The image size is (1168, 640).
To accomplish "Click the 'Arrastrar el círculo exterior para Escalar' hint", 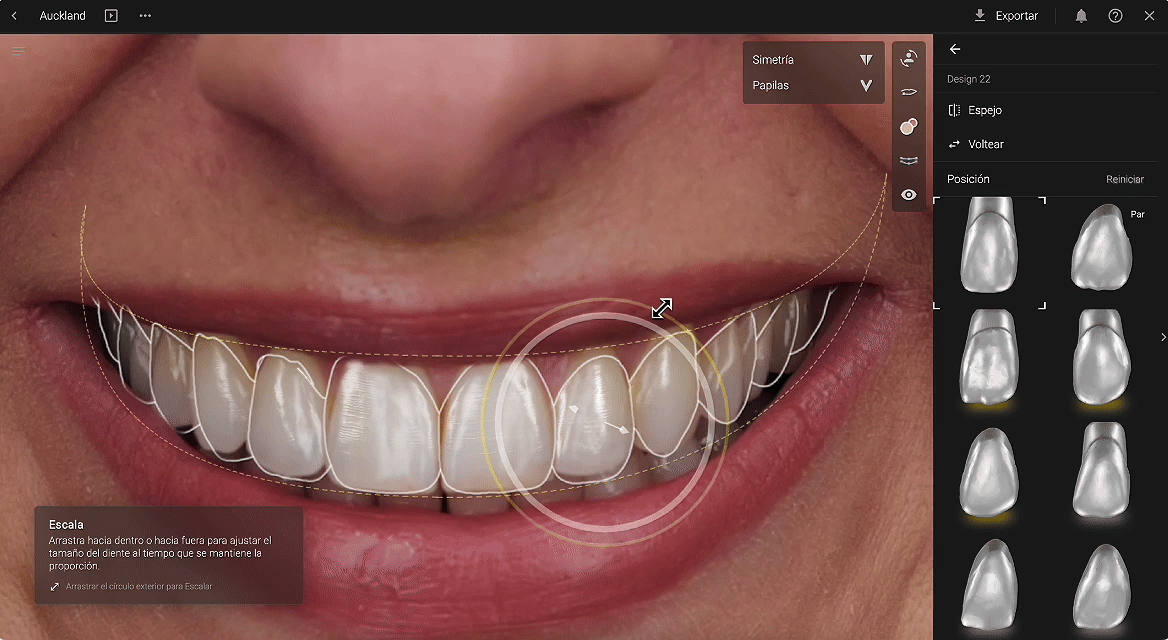I will [x=139, y=586].
